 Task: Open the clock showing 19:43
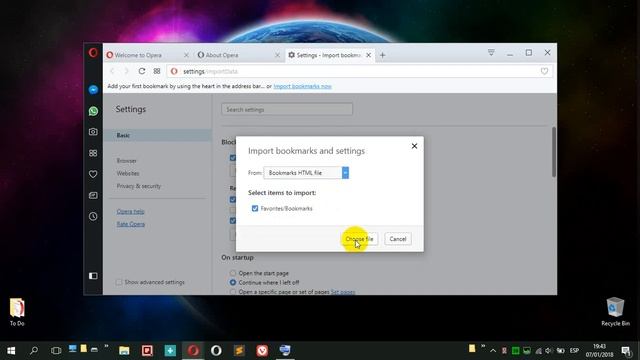(x=600, y=351)
